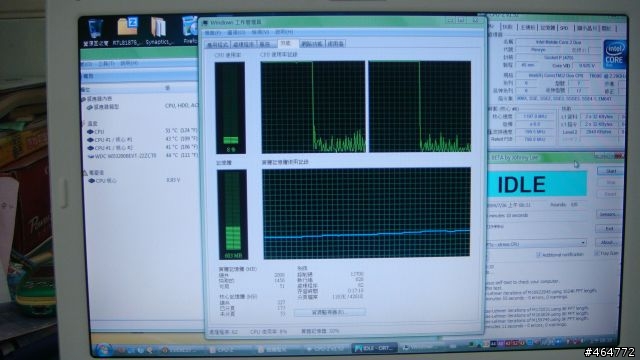Switch to the SPD tab in CPU-Z
640x360 pixels.
pyautogui.click(x=564, y=28)
